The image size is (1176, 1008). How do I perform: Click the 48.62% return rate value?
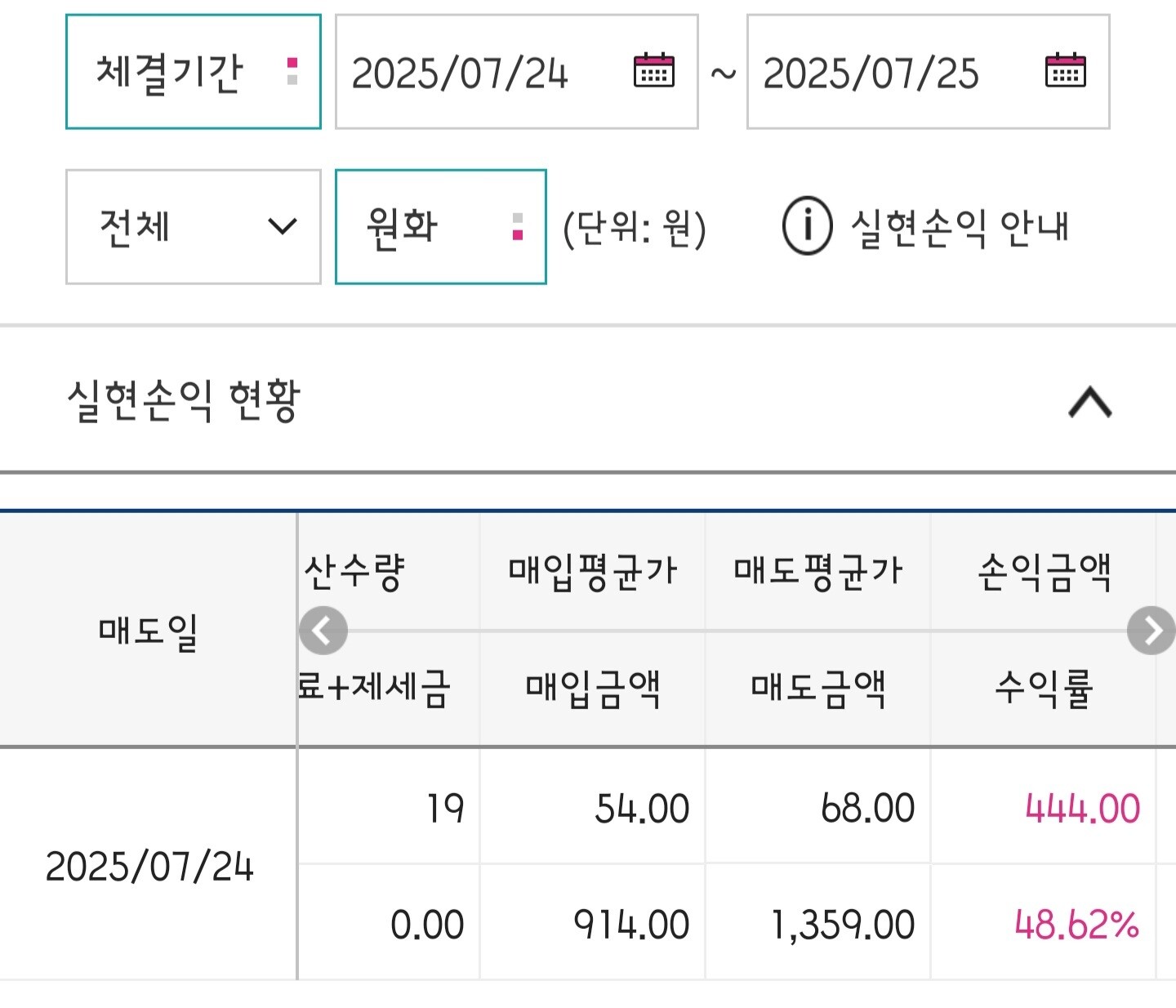tap(1076, 925)
